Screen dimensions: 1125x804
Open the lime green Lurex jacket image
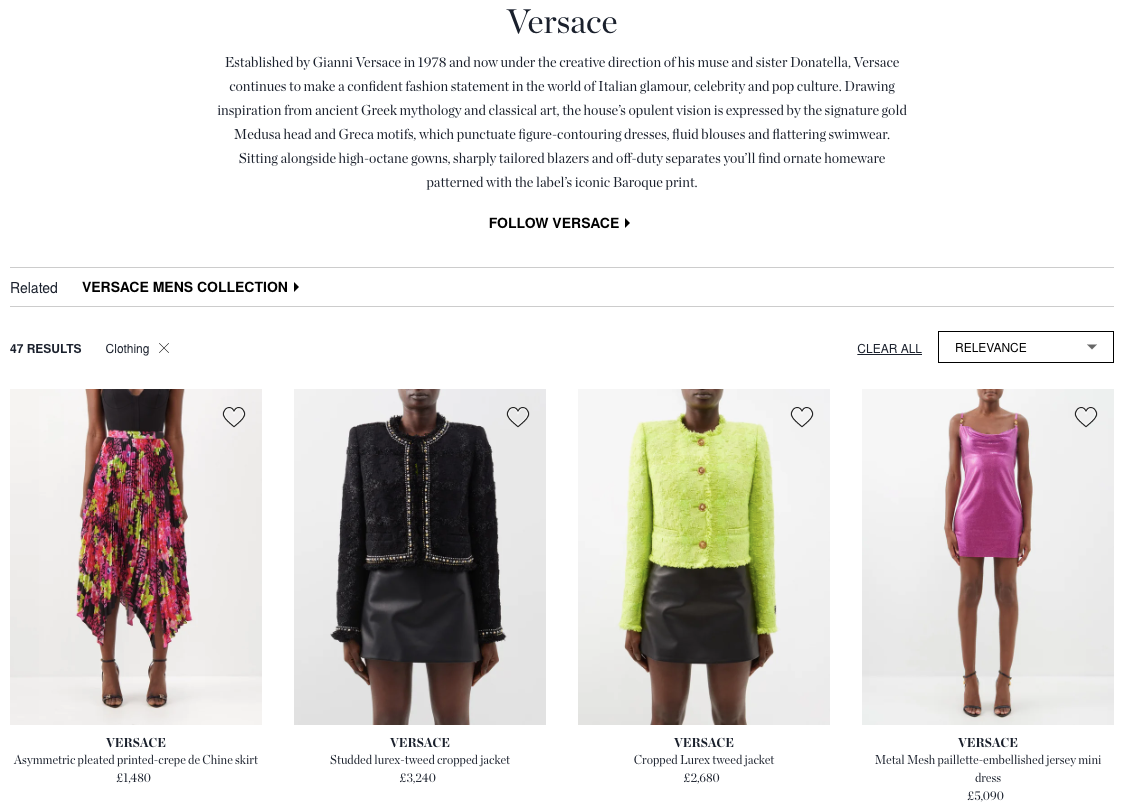pos(704,557)
